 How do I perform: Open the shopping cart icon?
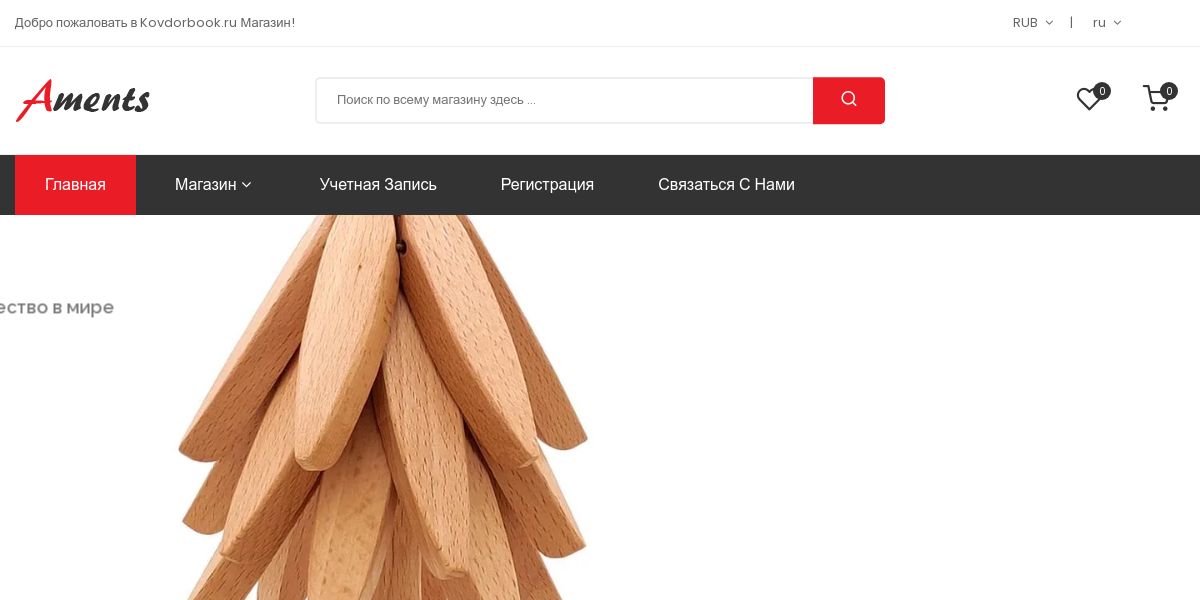tap(1156, 98)
